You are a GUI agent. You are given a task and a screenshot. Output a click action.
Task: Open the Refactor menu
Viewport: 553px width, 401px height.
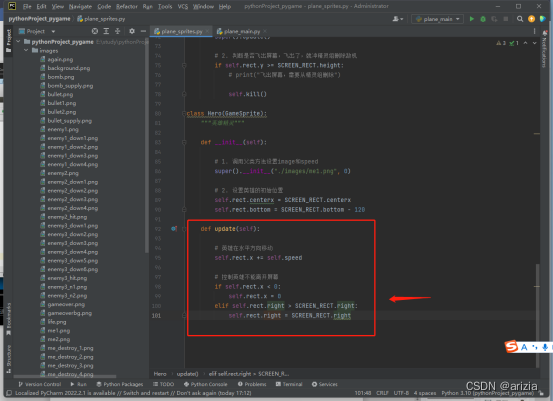[x=127, y=6]
